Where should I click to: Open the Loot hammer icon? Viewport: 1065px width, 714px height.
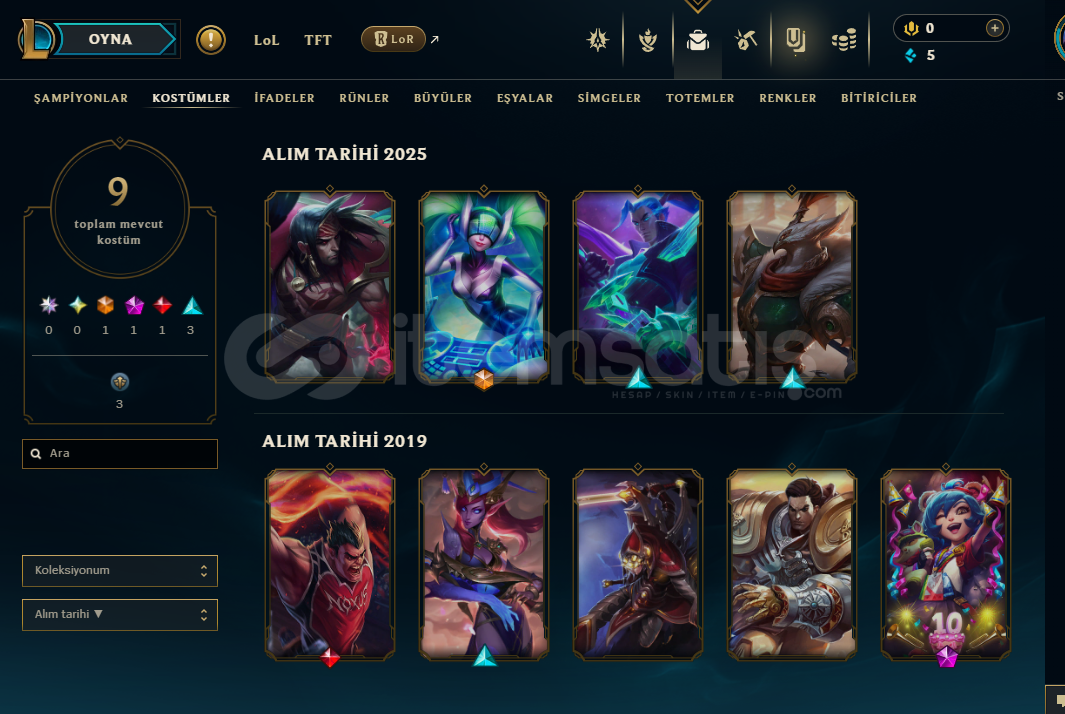pyautogui.click(x=746, y=40)
